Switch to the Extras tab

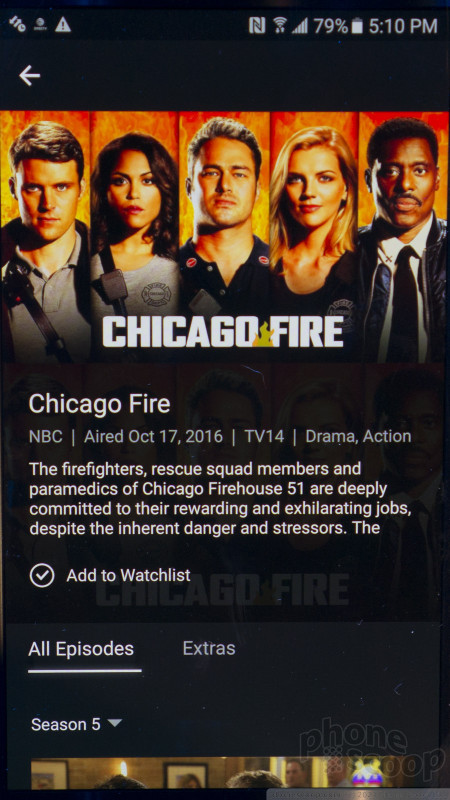pos(209,648)
